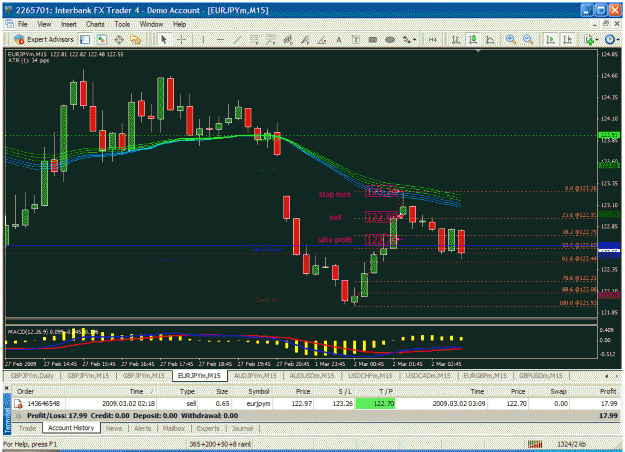This screenshot has height=452, width=625.
Task: Open the Market Watch window icon
Action: [x=85, y=39]
